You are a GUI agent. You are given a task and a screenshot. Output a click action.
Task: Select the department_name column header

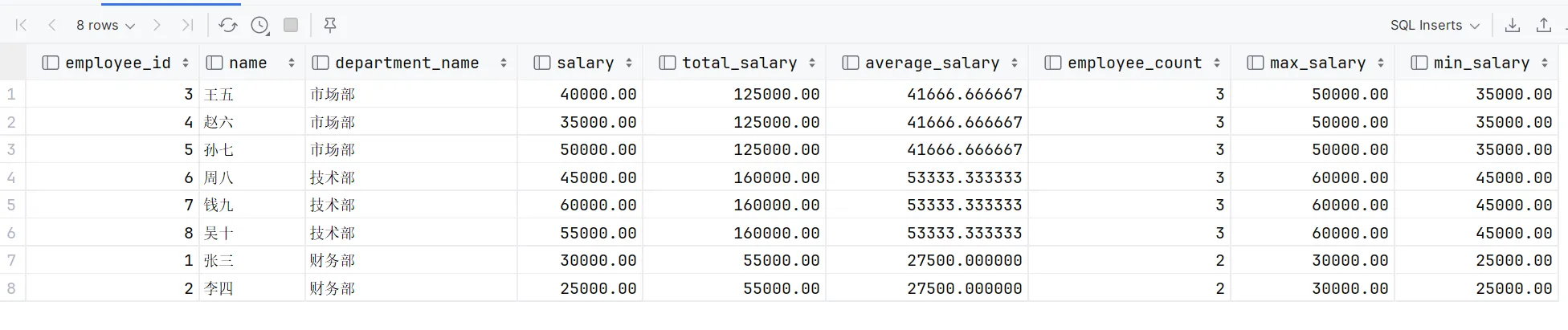(411, 63)
